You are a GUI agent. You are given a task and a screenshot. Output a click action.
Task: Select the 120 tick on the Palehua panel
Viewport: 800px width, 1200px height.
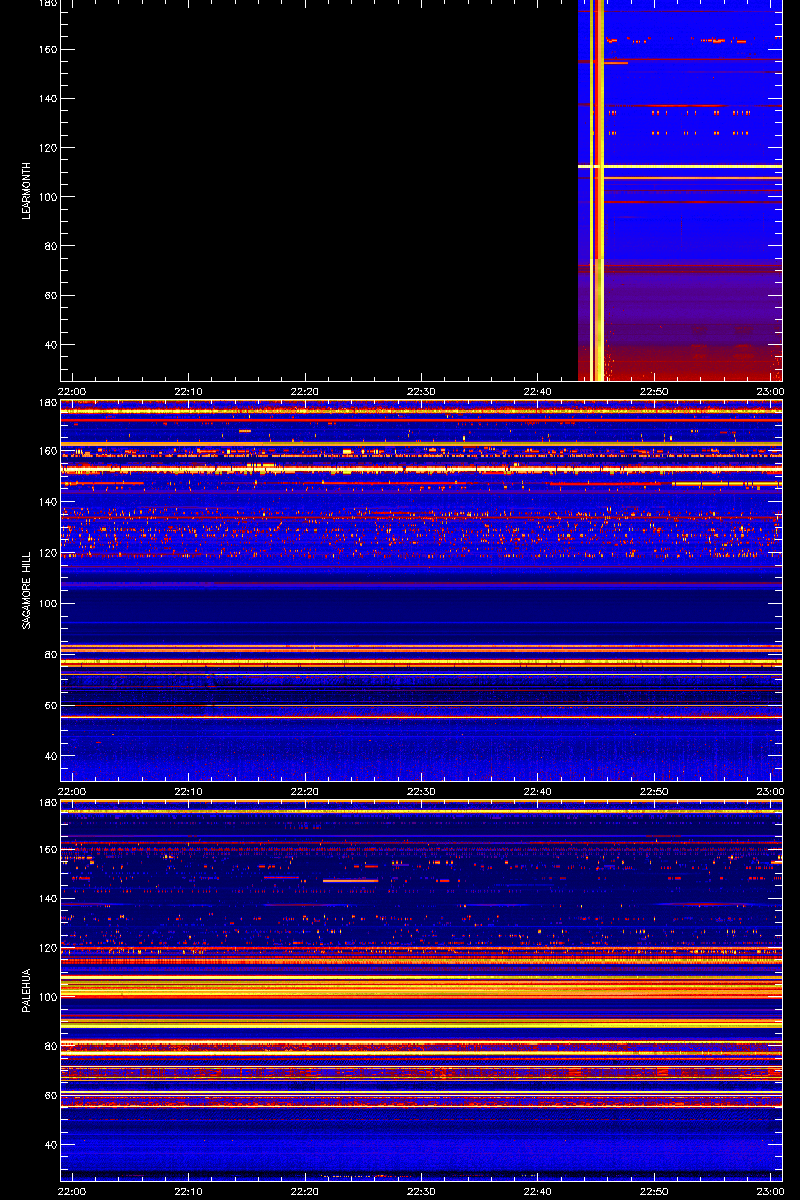tap(46, 948)
